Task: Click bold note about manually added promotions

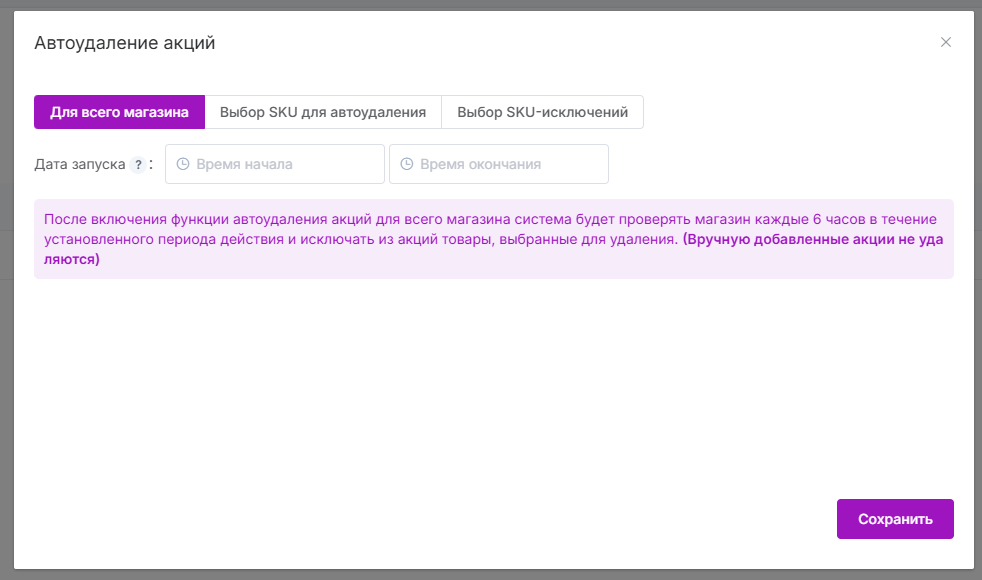Action: pos(810,241)
